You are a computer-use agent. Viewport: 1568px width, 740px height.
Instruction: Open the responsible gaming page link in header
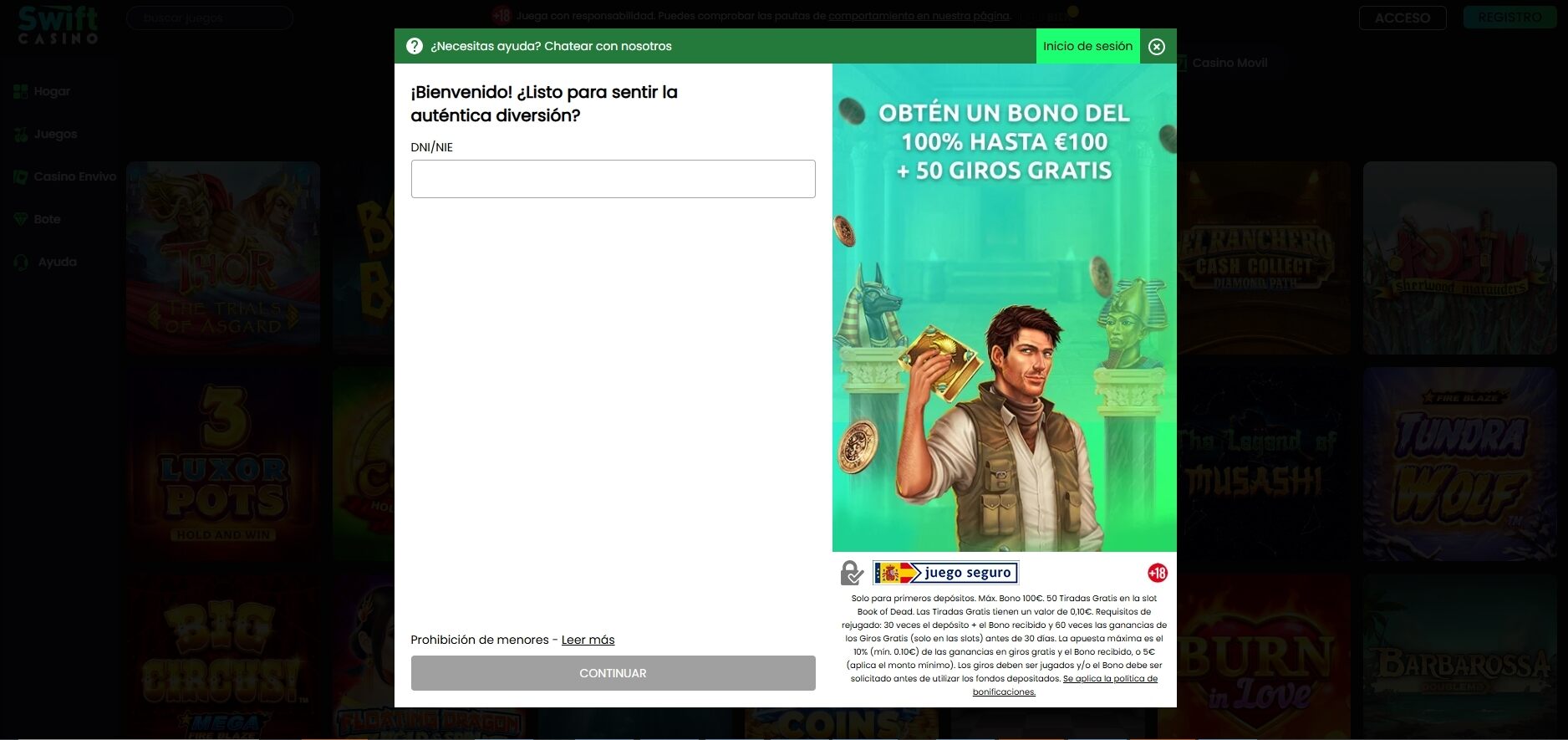click(x=919, y=16)
